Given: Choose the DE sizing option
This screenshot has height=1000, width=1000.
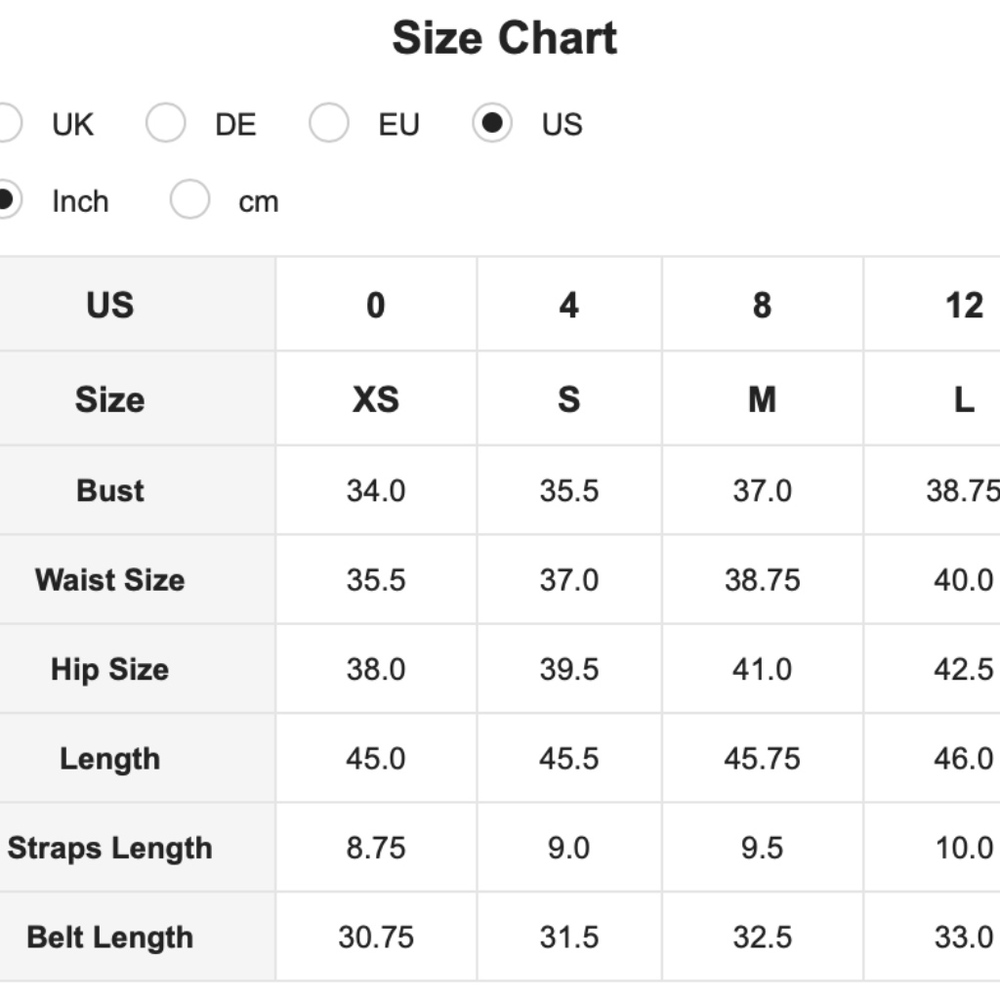Looking at the screenshot, I should coord(166,124).
